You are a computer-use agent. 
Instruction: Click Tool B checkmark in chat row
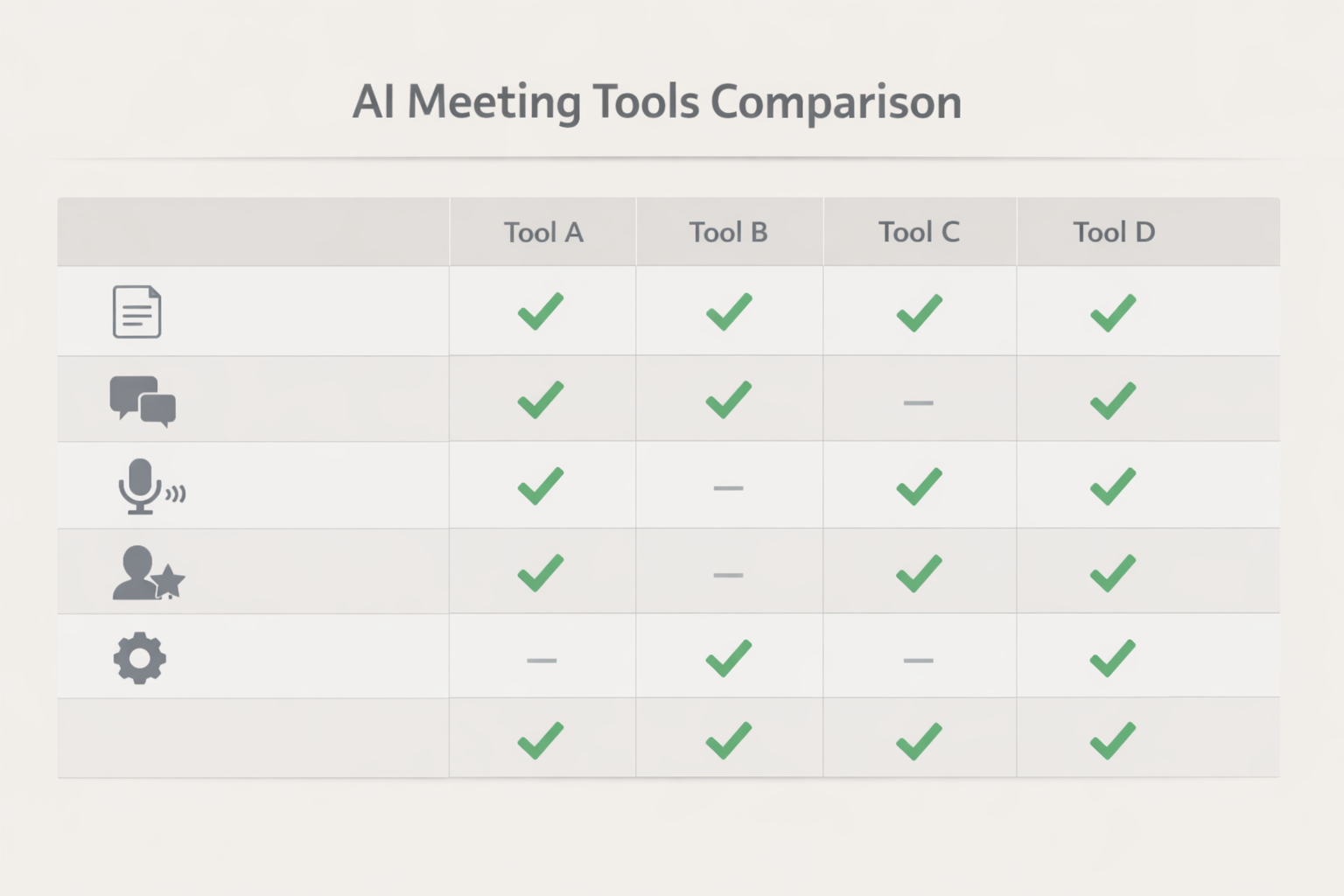click(729, 400)
